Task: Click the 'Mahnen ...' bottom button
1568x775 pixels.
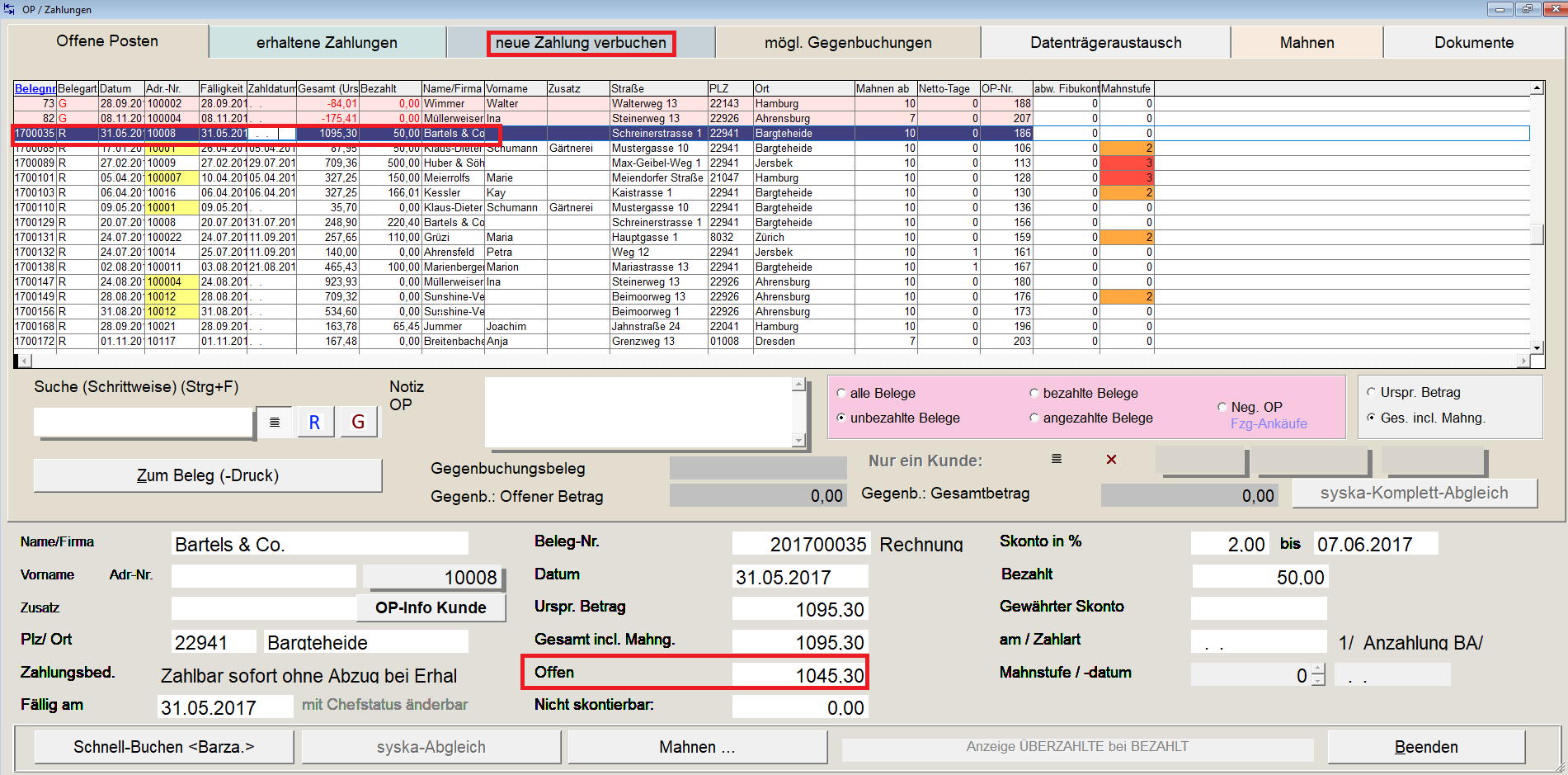Action: pos(697,747)
